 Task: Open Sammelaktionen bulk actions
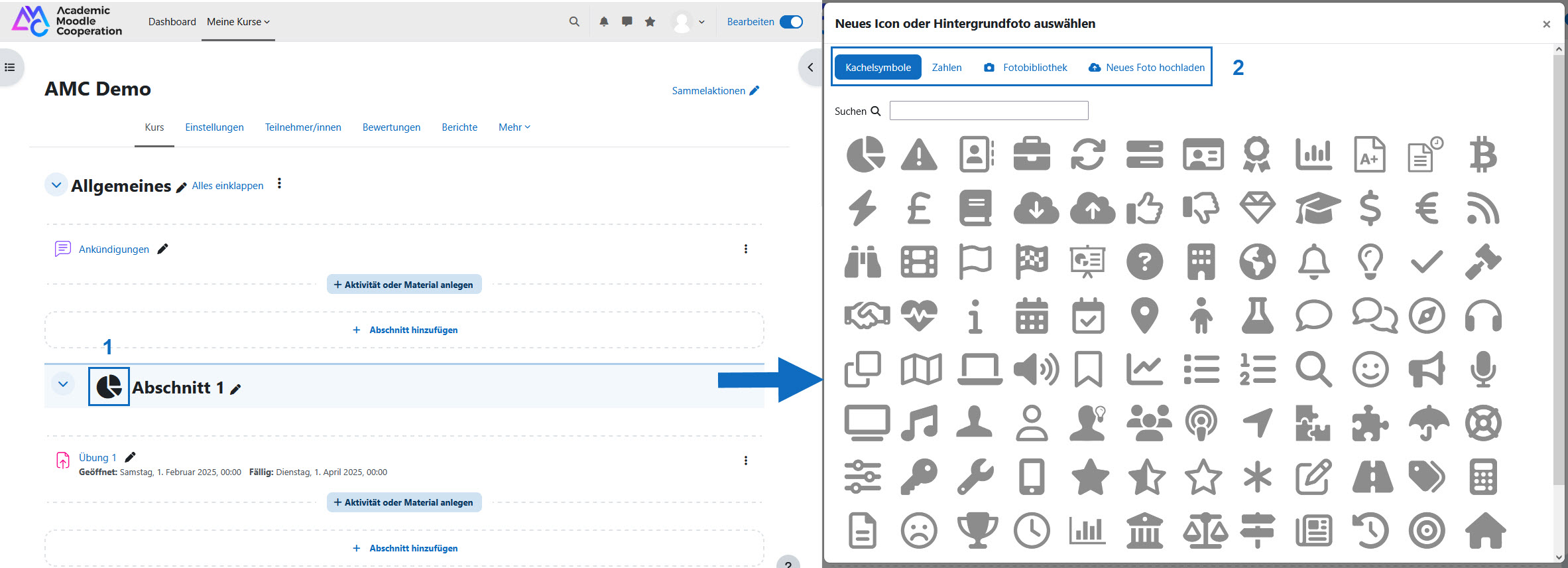point(715,91)
